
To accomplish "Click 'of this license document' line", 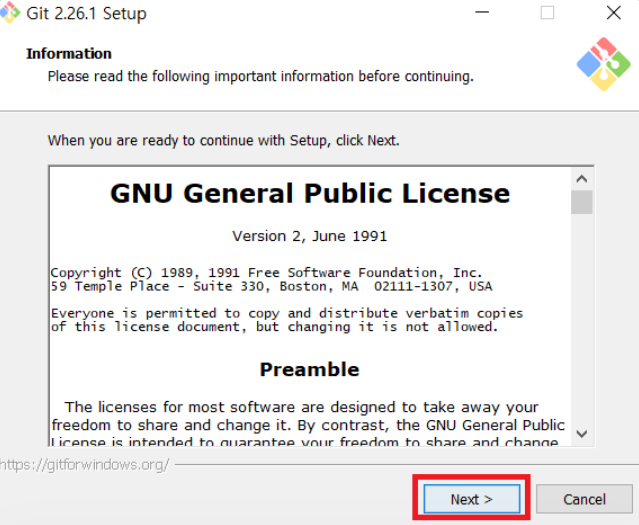I will tap(275, 327).
